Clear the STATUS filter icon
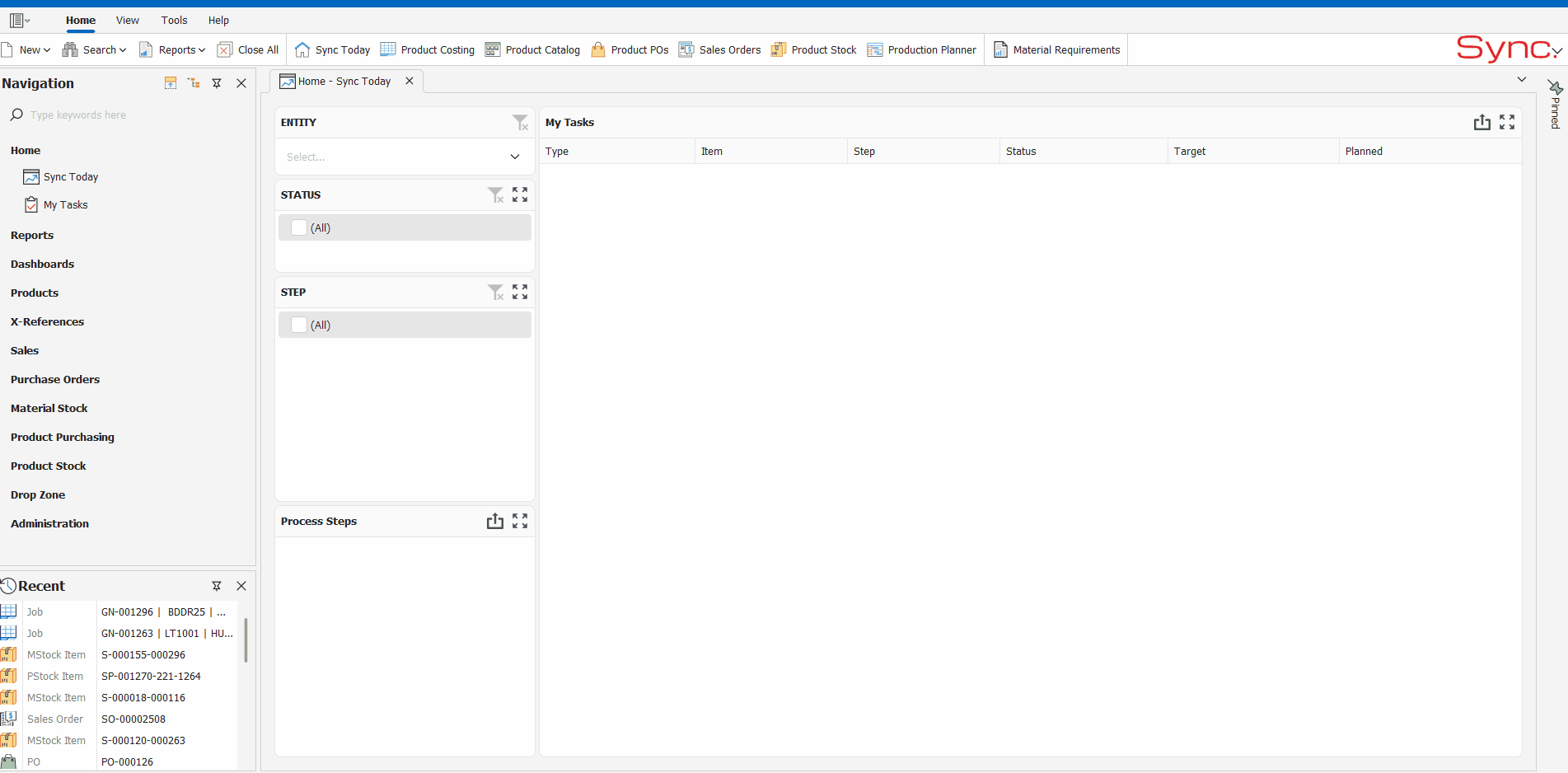 click(x=495, y=195)
